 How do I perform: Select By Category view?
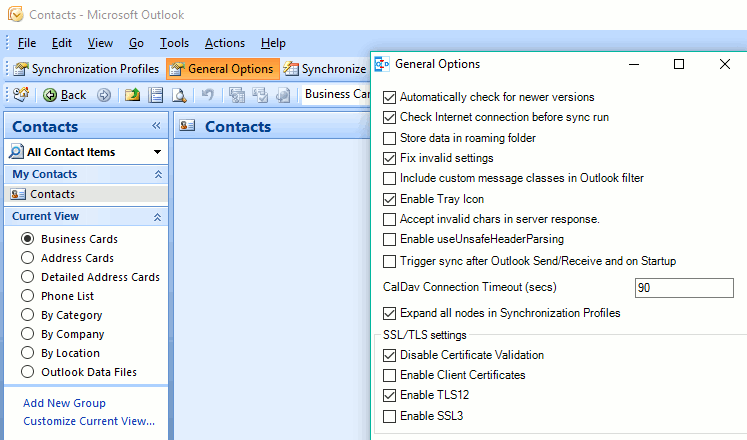pyautogui.click(x=28, y=315)
